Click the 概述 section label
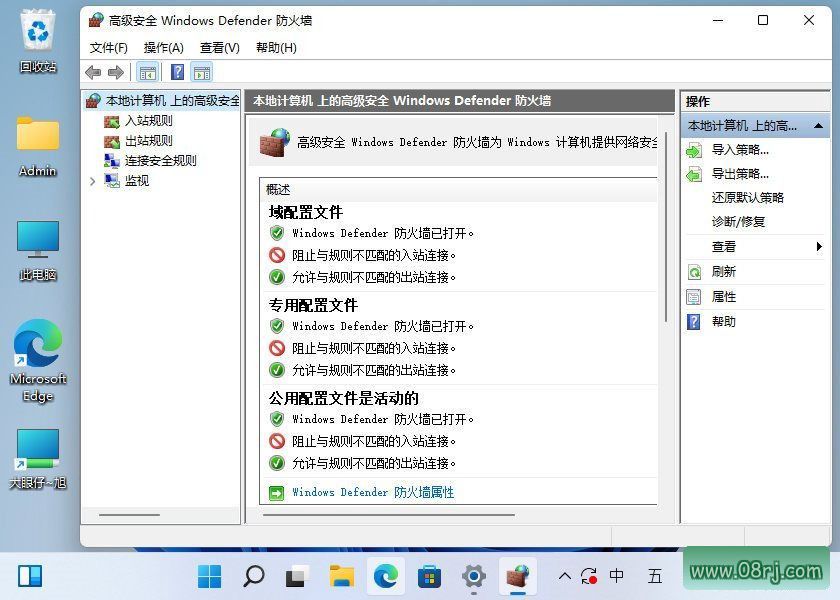840x600 pixels. coord(278,190)
